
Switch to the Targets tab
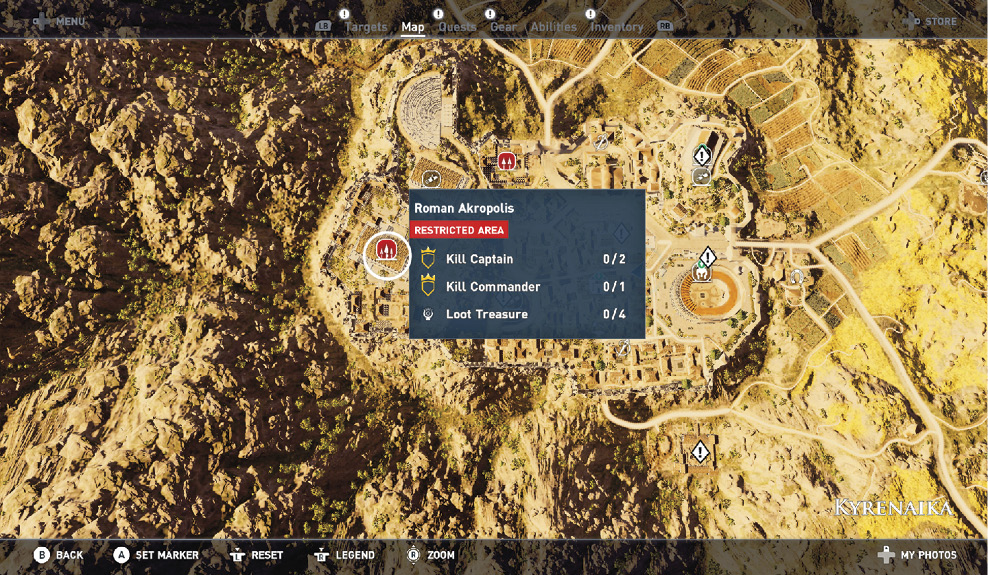click(x=365, y=26)
